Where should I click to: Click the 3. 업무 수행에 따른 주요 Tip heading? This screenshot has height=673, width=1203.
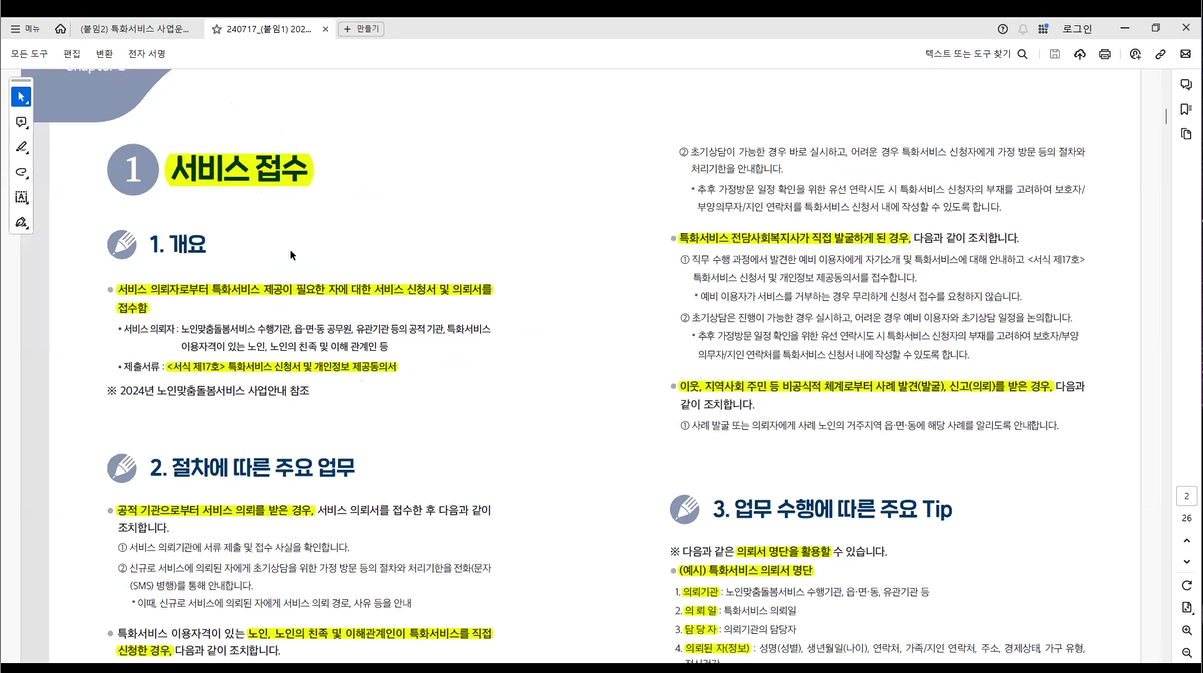pos(832,509)
